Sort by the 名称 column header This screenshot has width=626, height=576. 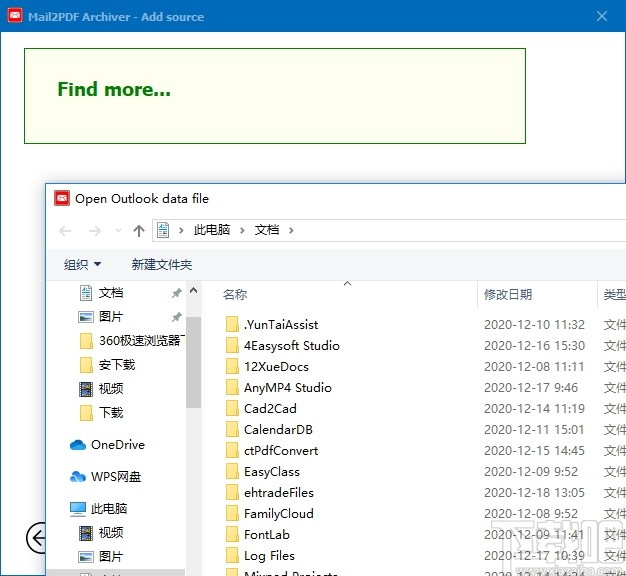[235, 295]
